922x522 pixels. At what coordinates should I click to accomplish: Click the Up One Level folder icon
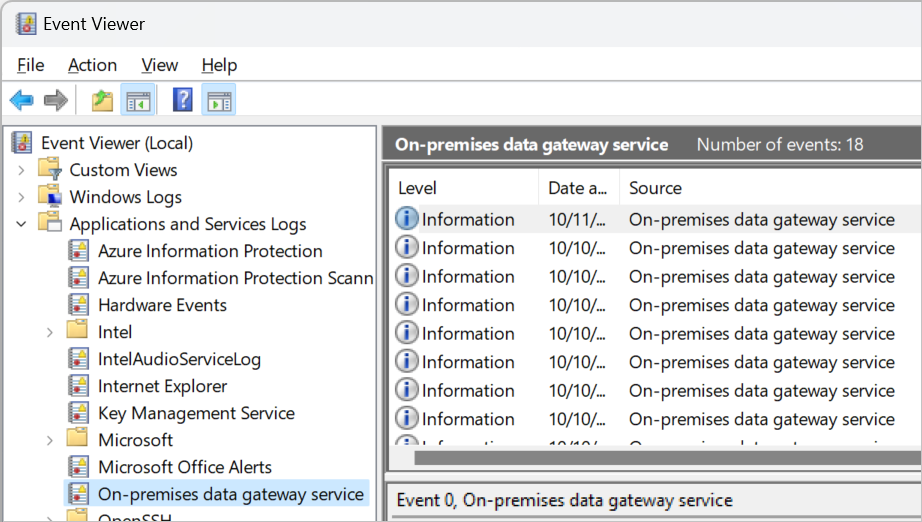click(102, 100)
